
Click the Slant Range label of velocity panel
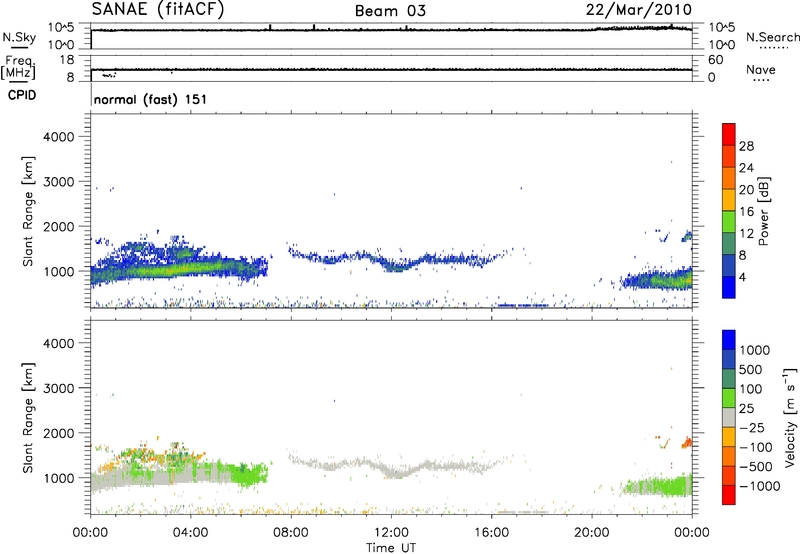[x=28, y=418]
